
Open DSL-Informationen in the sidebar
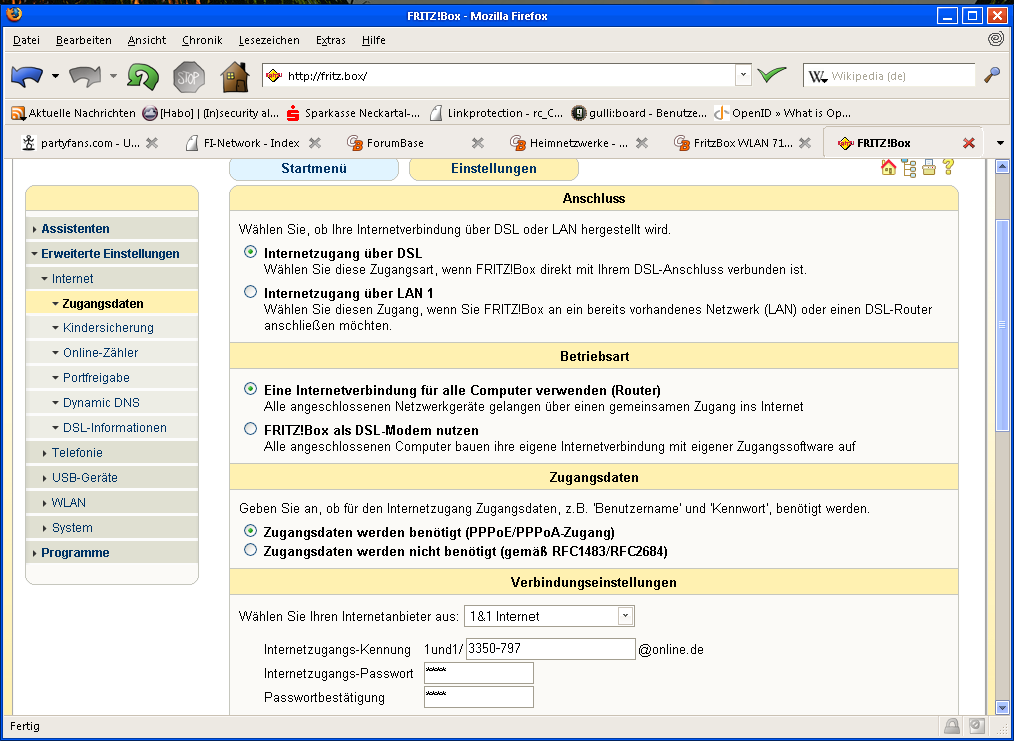coord(114,428)
